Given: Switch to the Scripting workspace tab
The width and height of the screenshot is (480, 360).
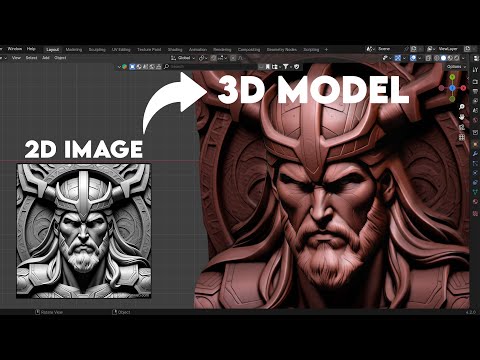Looking at the screenshot, I should (311, 50).
